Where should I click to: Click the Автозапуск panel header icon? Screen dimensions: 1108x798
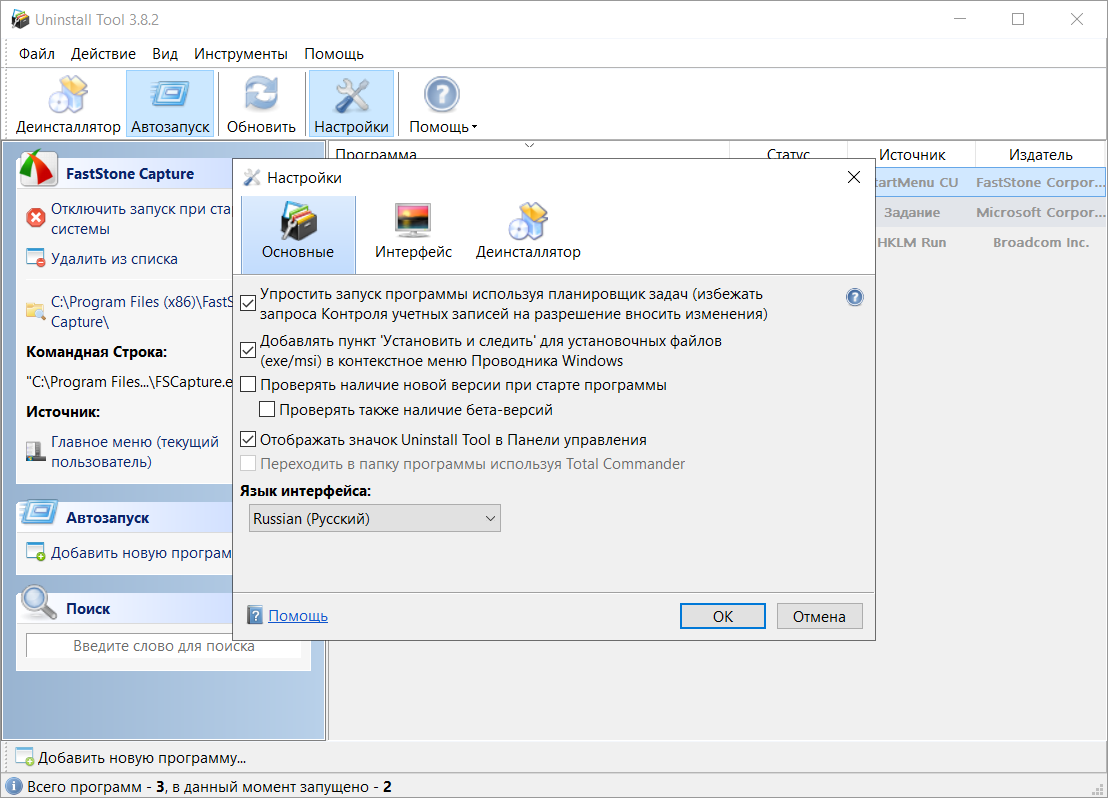[x=38, y=512]
